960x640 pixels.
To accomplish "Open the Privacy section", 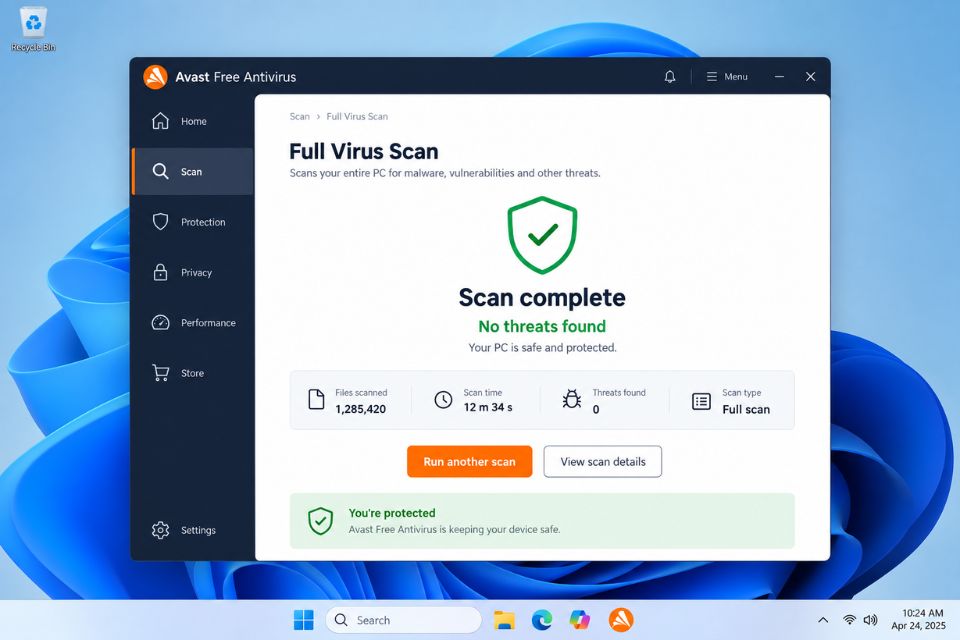I will coord(192,272).
